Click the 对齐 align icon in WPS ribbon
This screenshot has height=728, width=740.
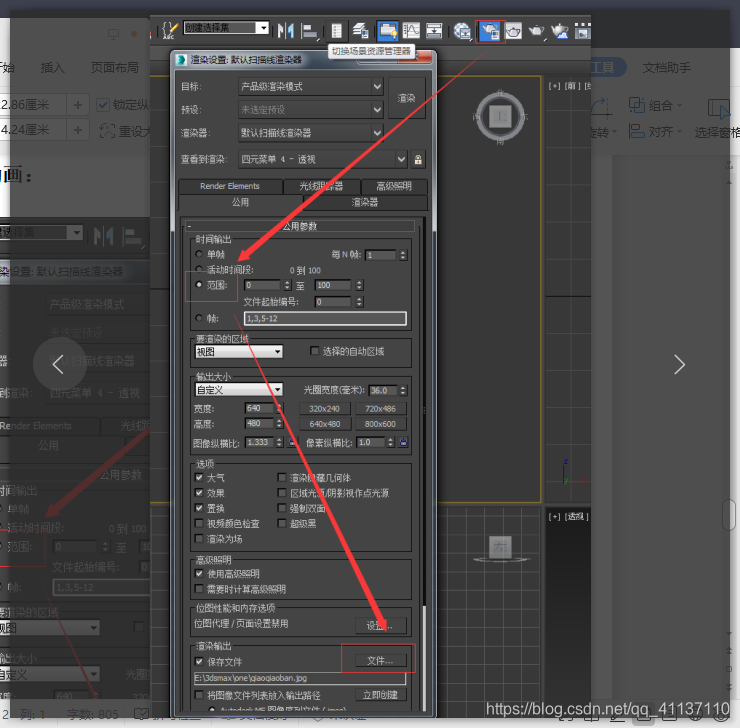637,131
